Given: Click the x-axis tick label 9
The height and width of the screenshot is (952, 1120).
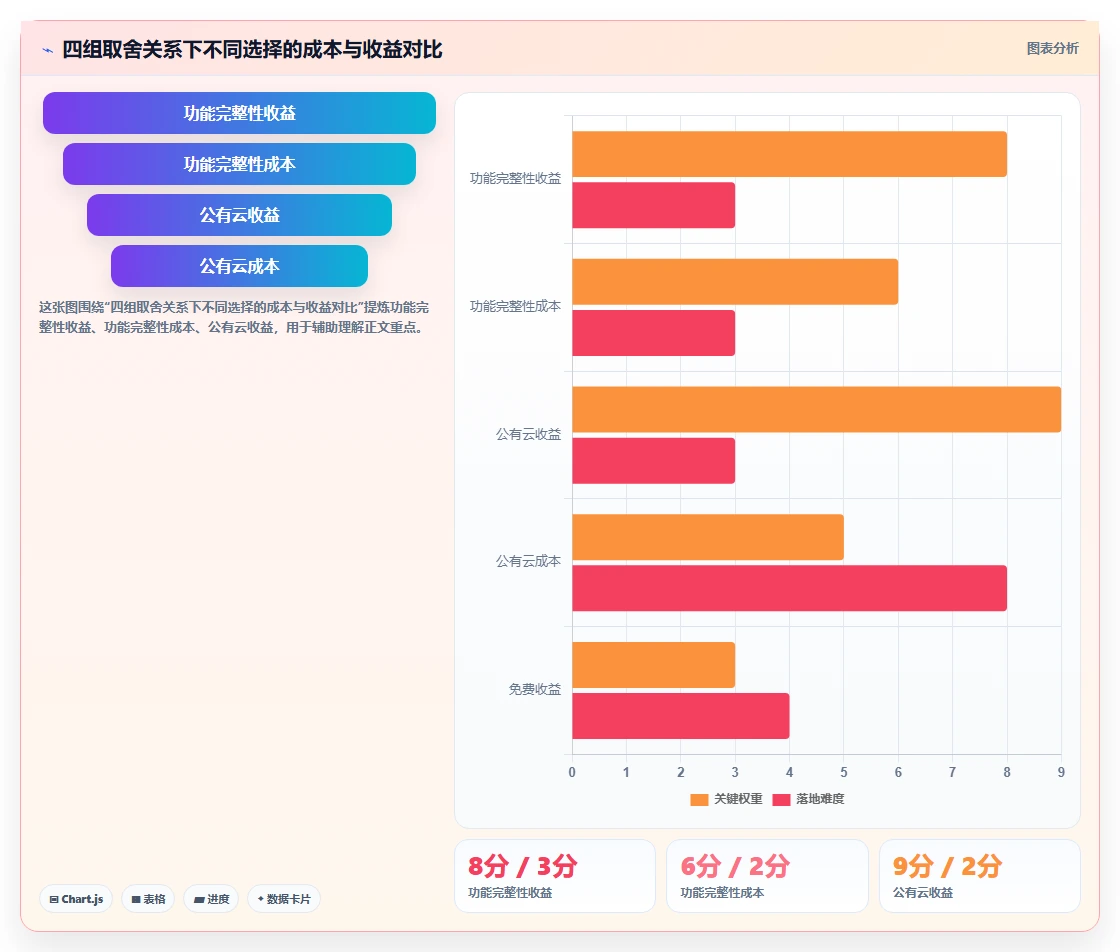Looking at the screenshot, I should pos(1061,772).
